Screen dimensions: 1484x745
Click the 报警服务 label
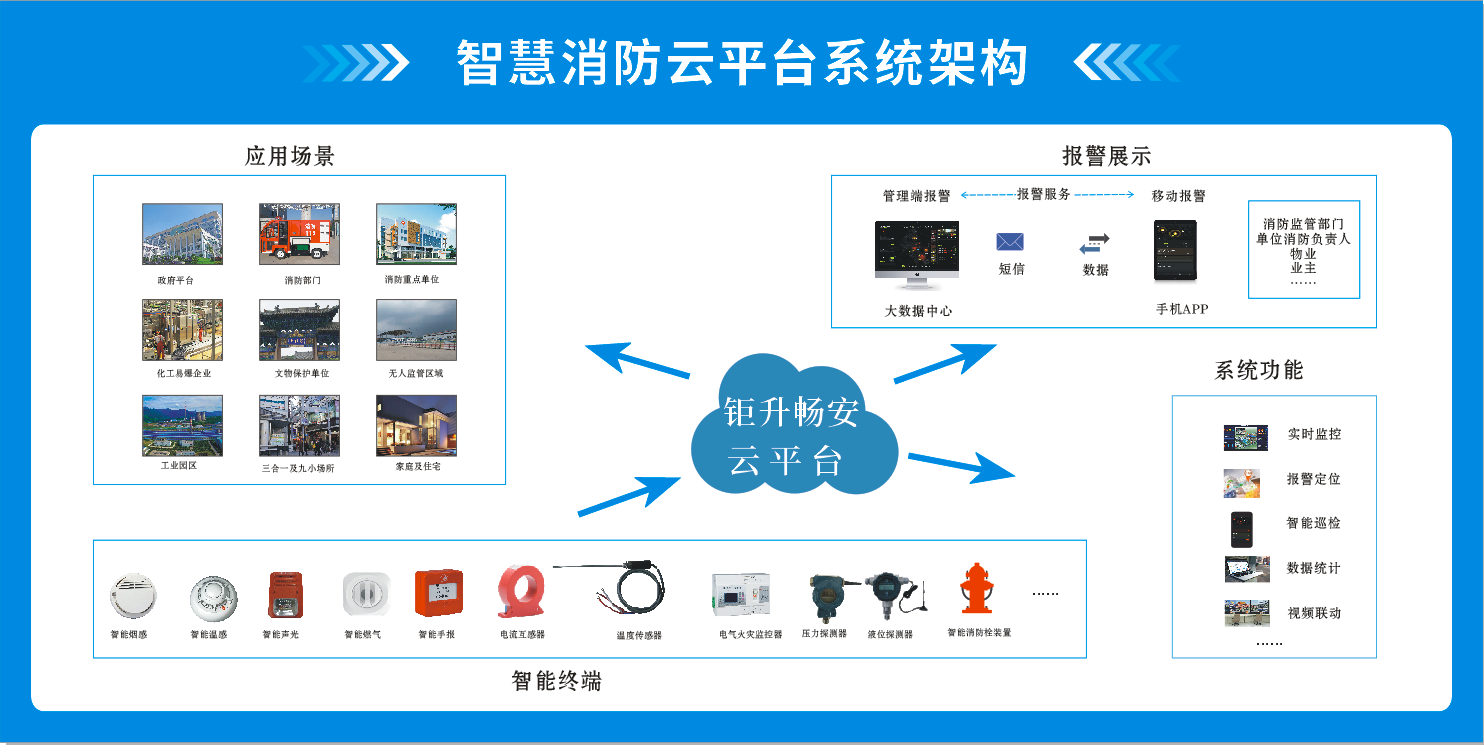pyautogui.click(x=1044, y=194)
